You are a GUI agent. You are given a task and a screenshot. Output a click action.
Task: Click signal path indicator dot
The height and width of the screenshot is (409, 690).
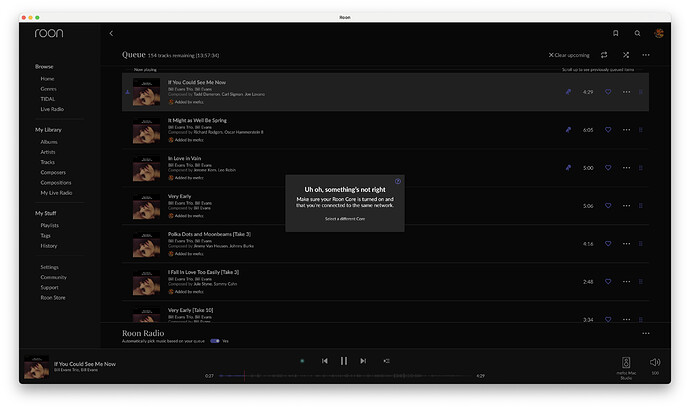[x=302, y=361]
